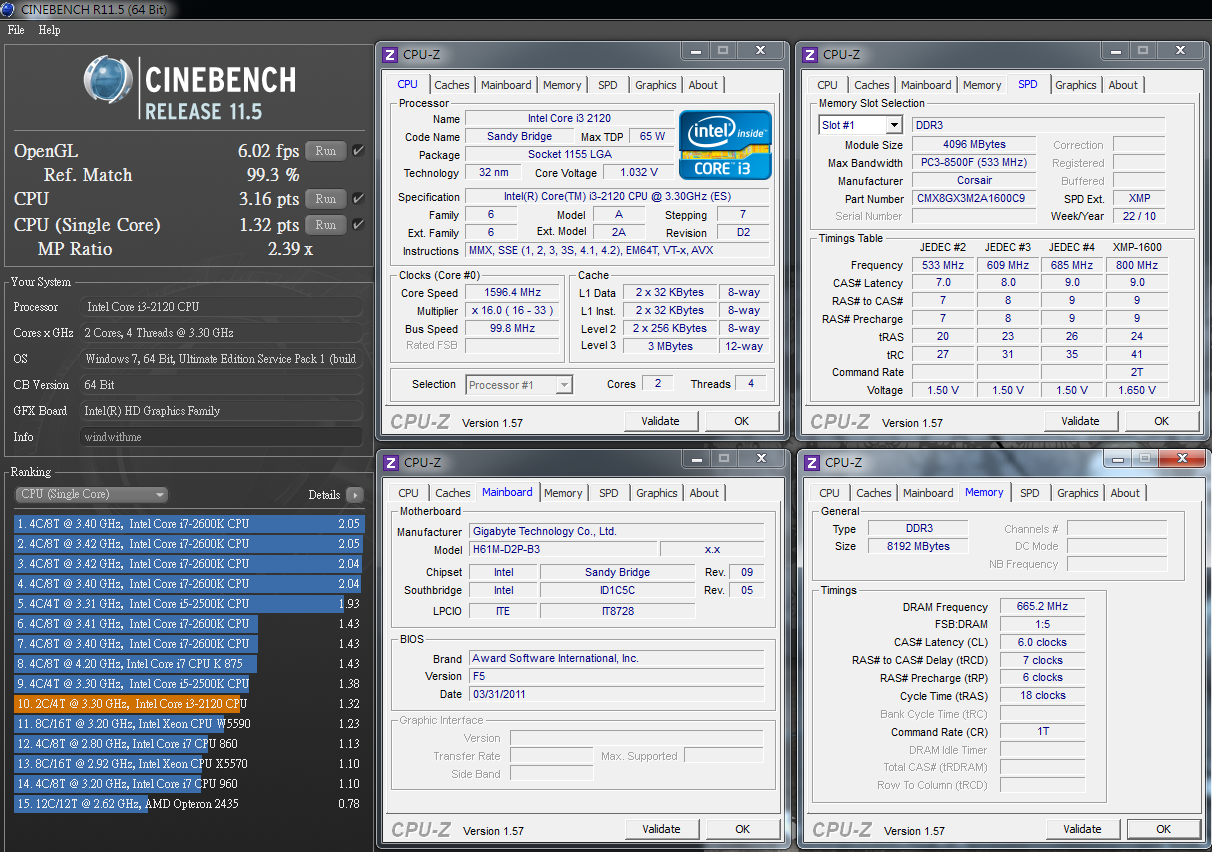This screenshot has width=1212, height=852.
Task: Click Validate in the CPU tab window
Action: [x=660, y=421]
